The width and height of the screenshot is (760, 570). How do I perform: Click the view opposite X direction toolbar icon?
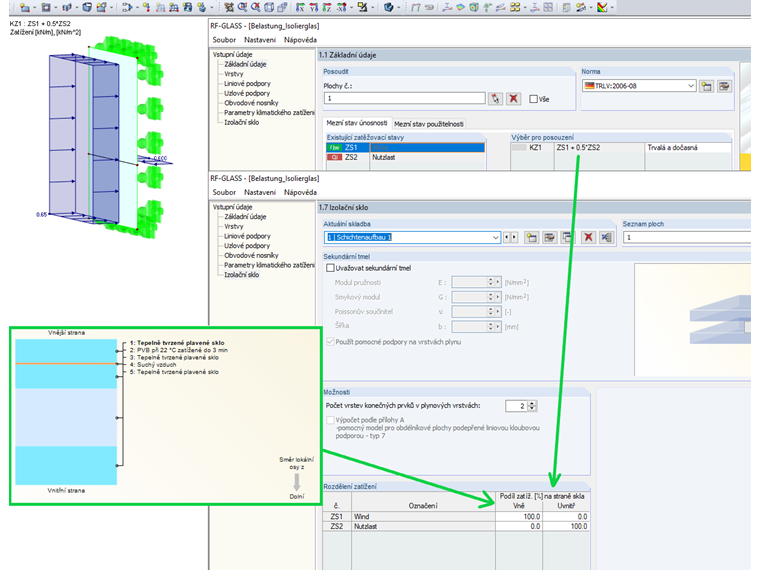tap(341, 7)
